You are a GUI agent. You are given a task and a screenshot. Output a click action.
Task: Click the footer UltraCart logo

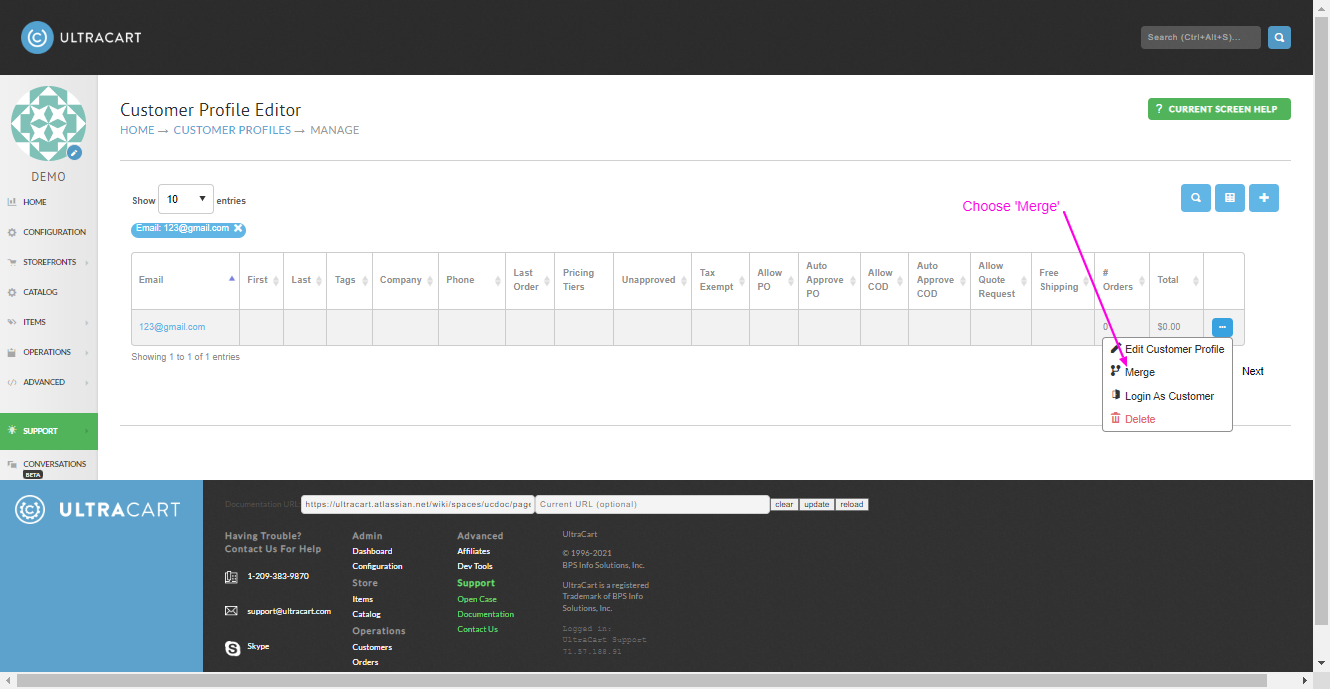point(98,510)
